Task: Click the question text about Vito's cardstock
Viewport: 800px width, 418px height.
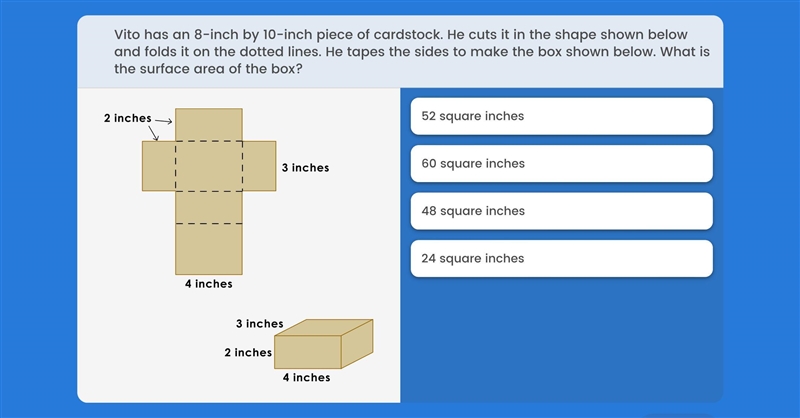Action: [x=412, y=52]
